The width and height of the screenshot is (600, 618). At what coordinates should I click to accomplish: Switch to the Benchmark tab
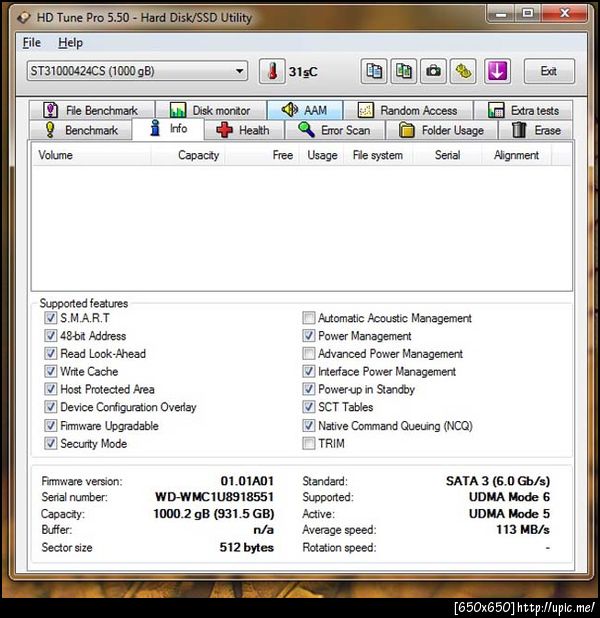[x=81, y=130]
